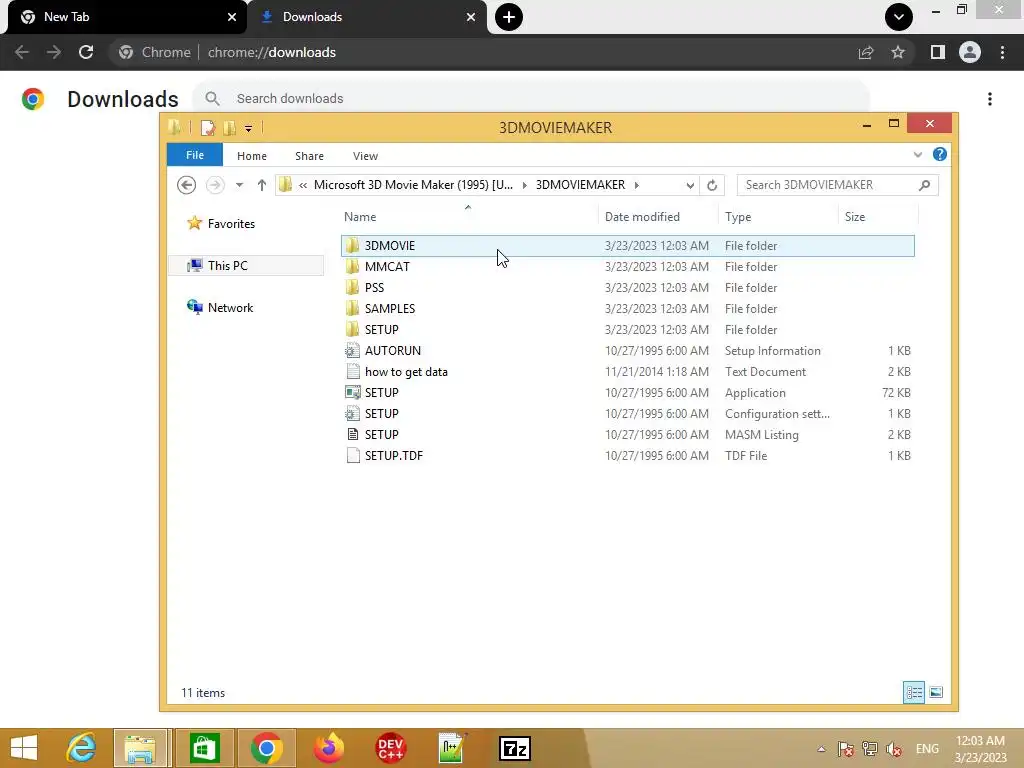The width and height of the screenshot is (1024, 768).
Task: Click the Windows Start button
Action: coord(24,748)
